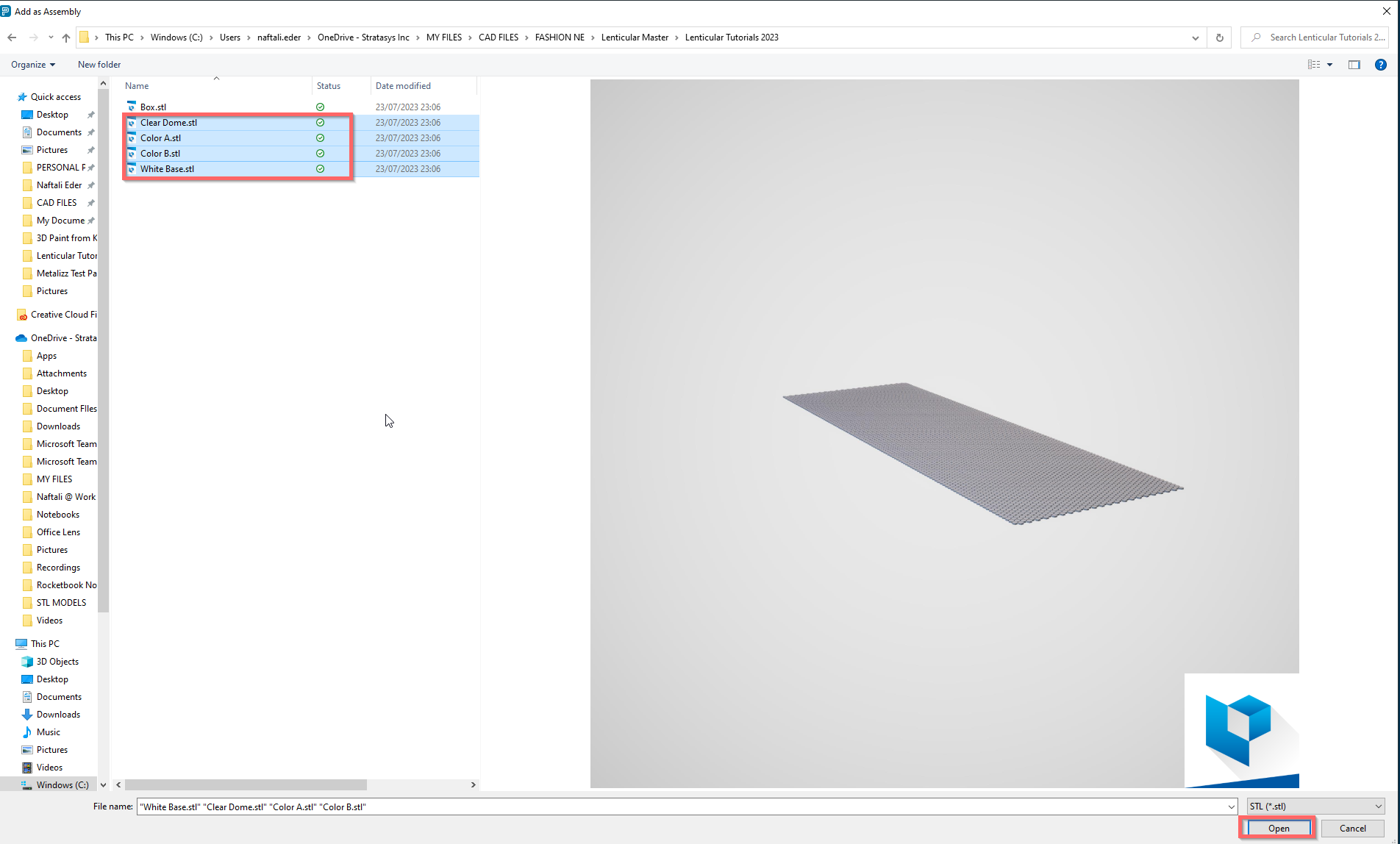Select the STL MODELS folder in sidebar
The image size is (1400, 844).
click(61, 603)
